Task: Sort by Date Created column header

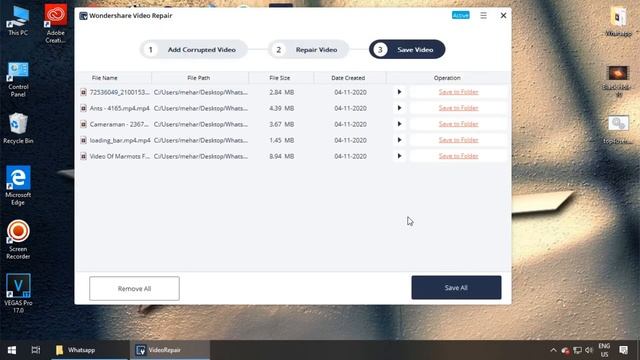Action: pos(348,78)
